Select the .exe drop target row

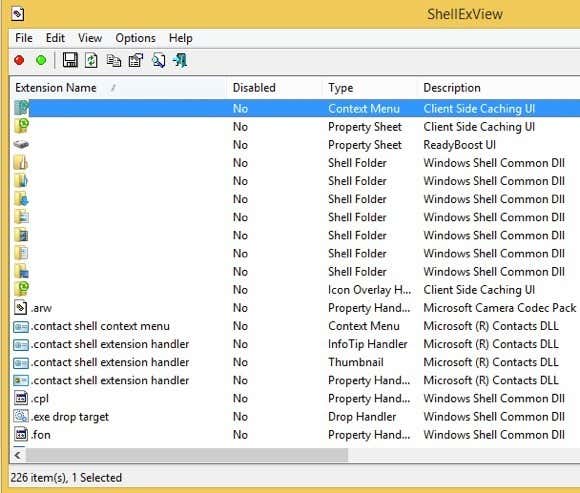(296, 417)
